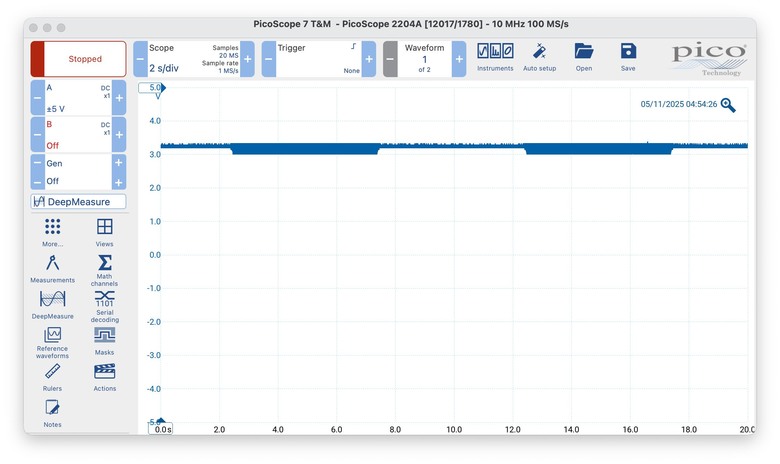Open the Trigger settings panel
The height and width of the screenshot is (464, 780).
click(x=319, y=59)
